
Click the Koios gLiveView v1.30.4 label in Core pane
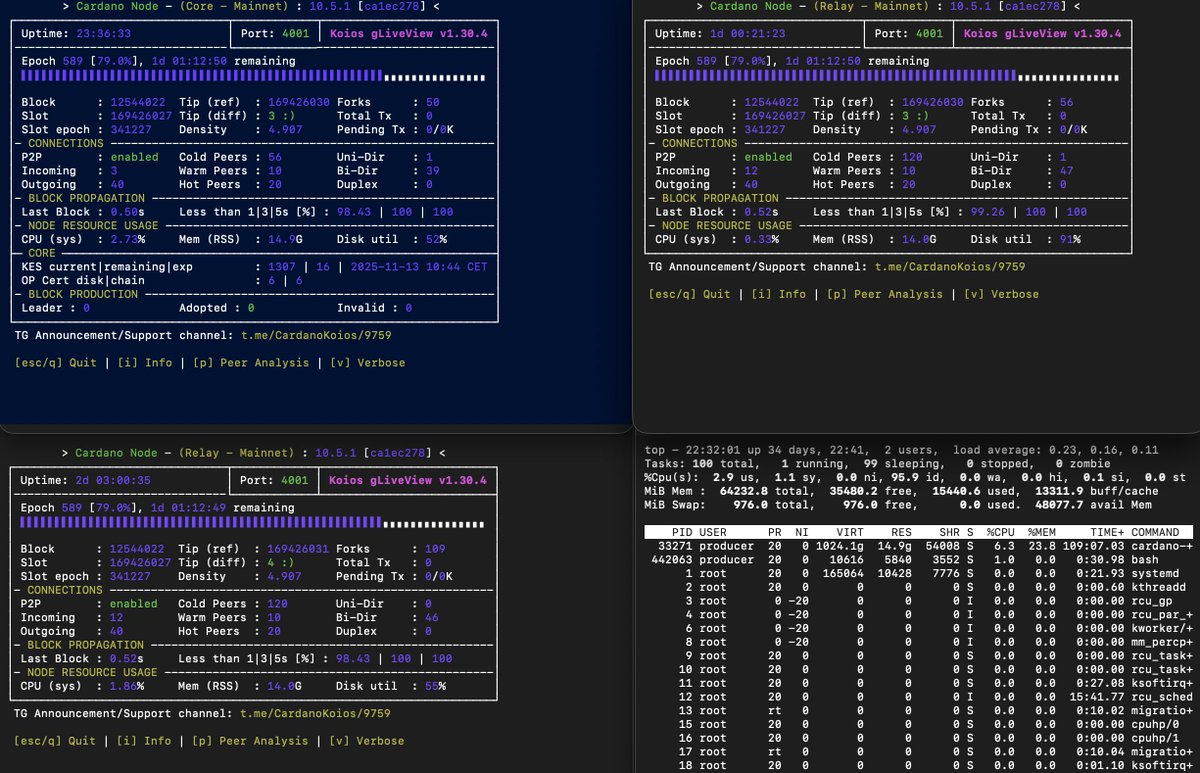point(408,33)
